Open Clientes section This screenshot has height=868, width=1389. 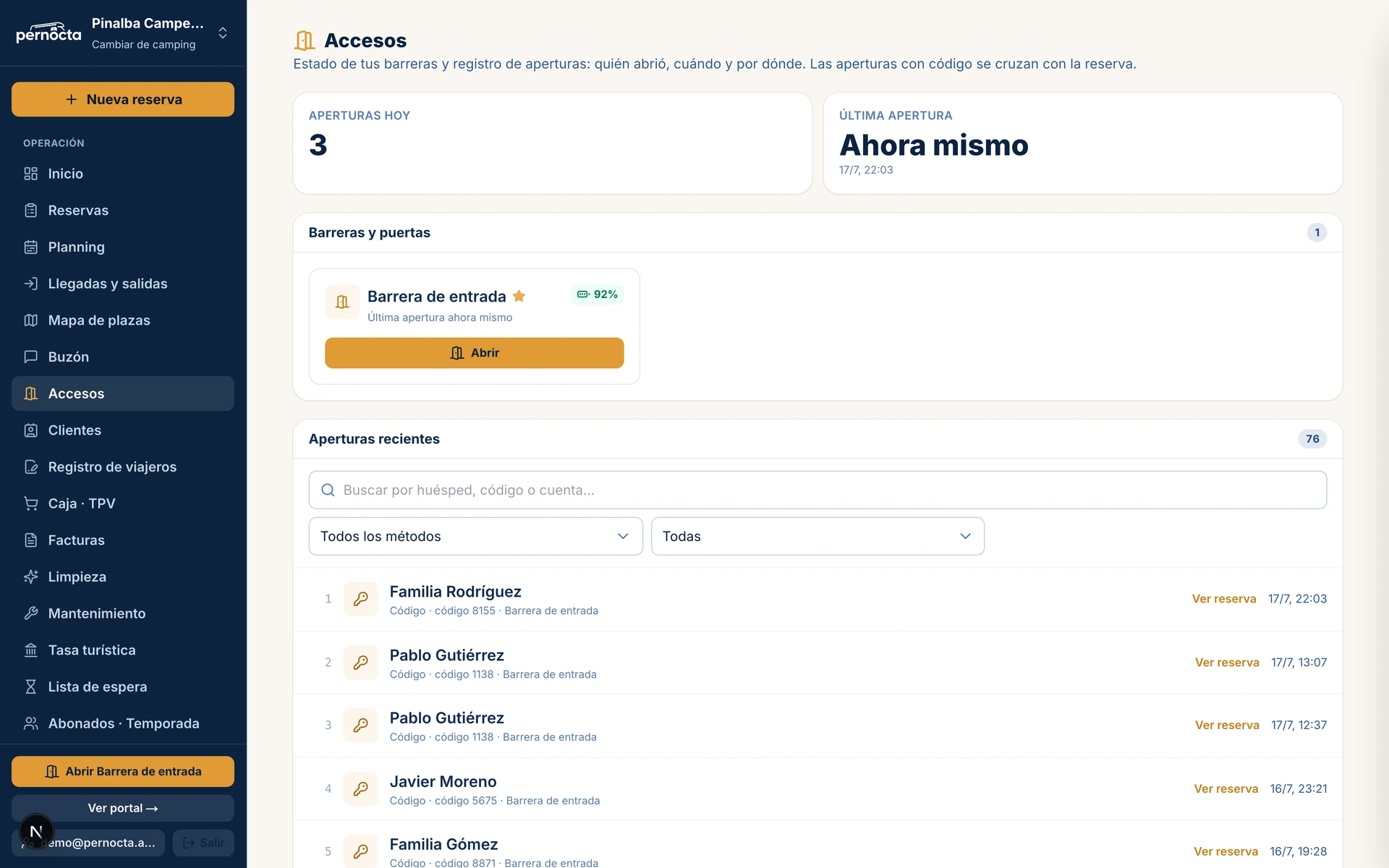coord(123,430)
